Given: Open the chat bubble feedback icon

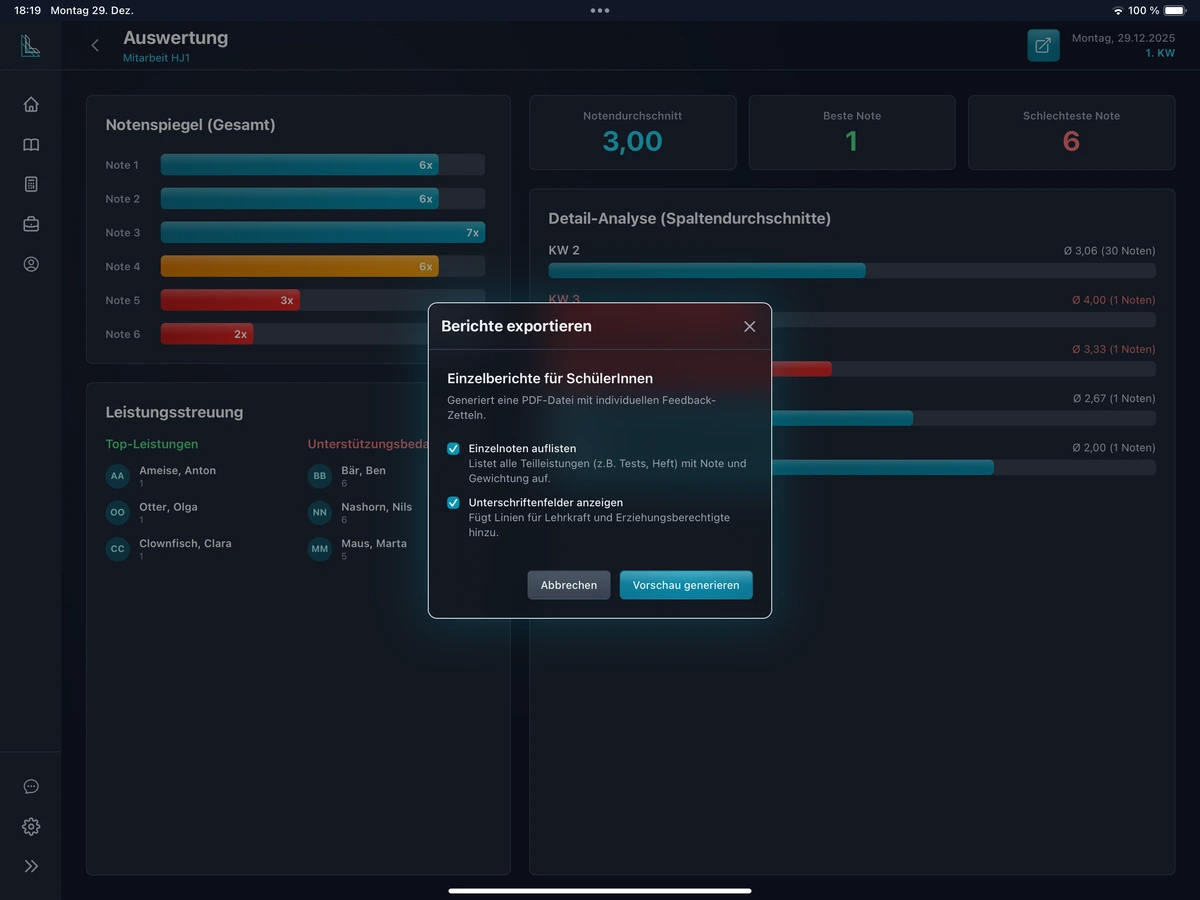Looking at the screenshot, I should coord(31,787).
